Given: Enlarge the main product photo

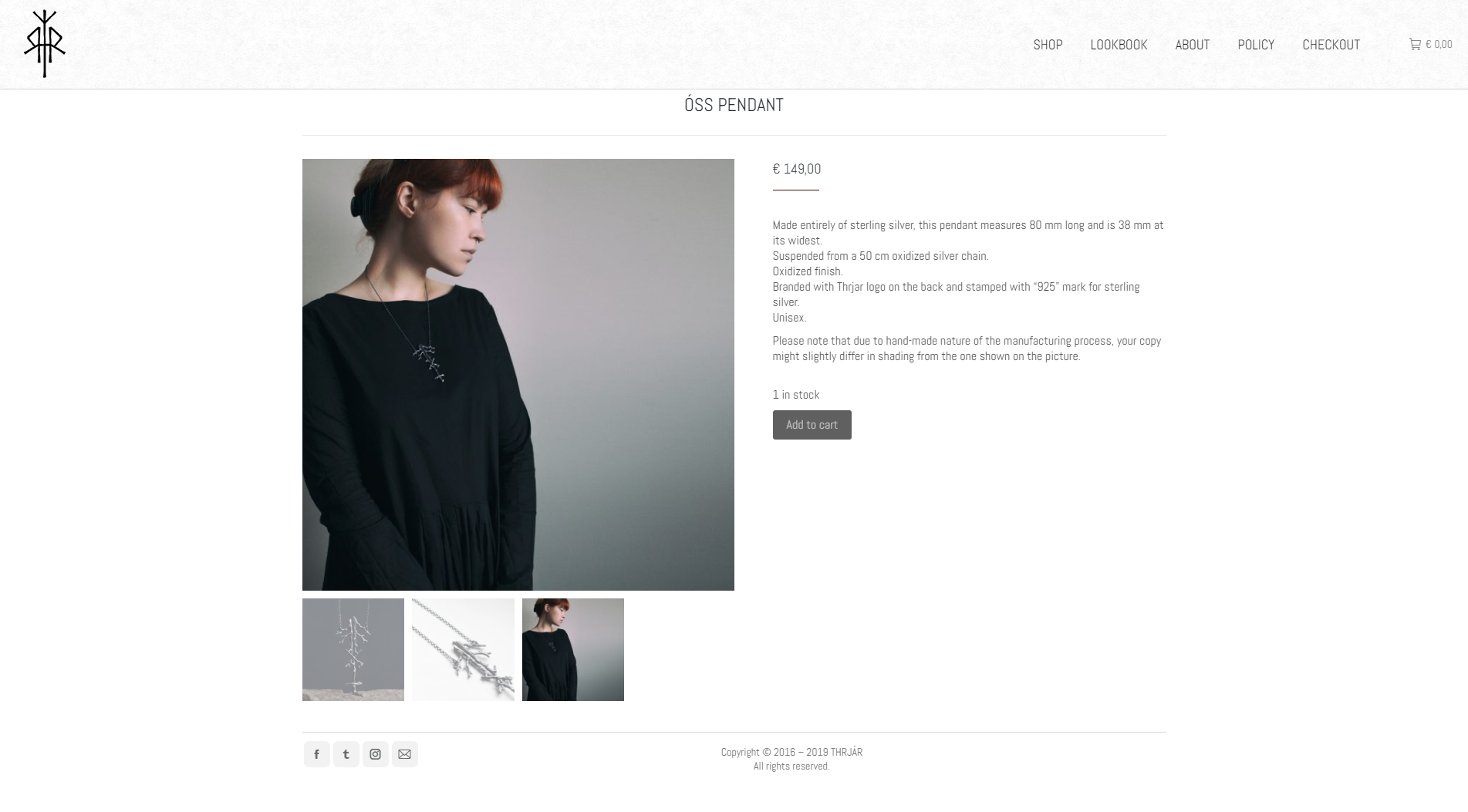Looking at the screenshot, I should pyautogui.click(x=518, y=375).
